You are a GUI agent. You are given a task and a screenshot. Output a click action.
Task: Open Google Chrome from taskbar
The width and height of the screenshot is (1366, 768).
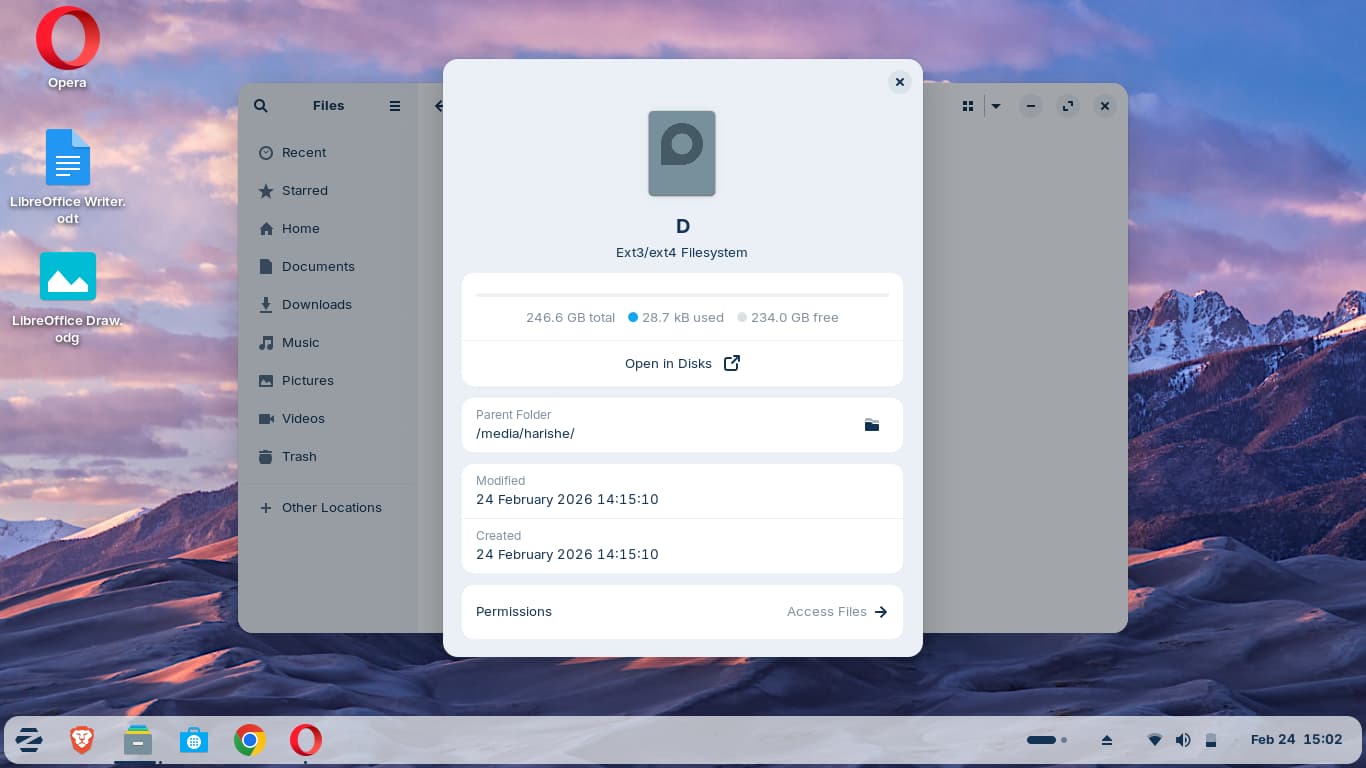[250, 740]
